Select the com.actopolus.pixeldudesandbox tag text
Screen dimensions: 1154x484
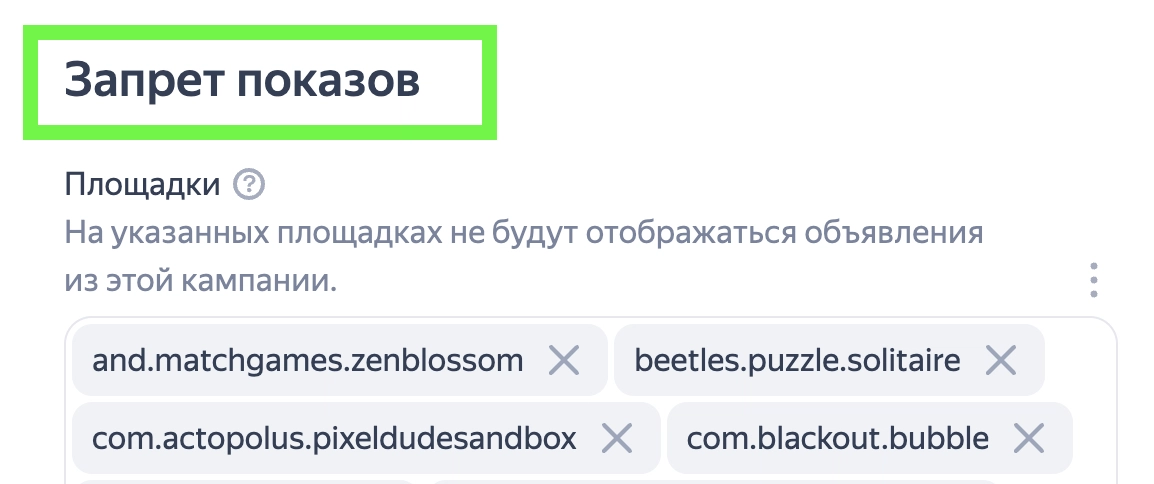[x=334, y=438]
